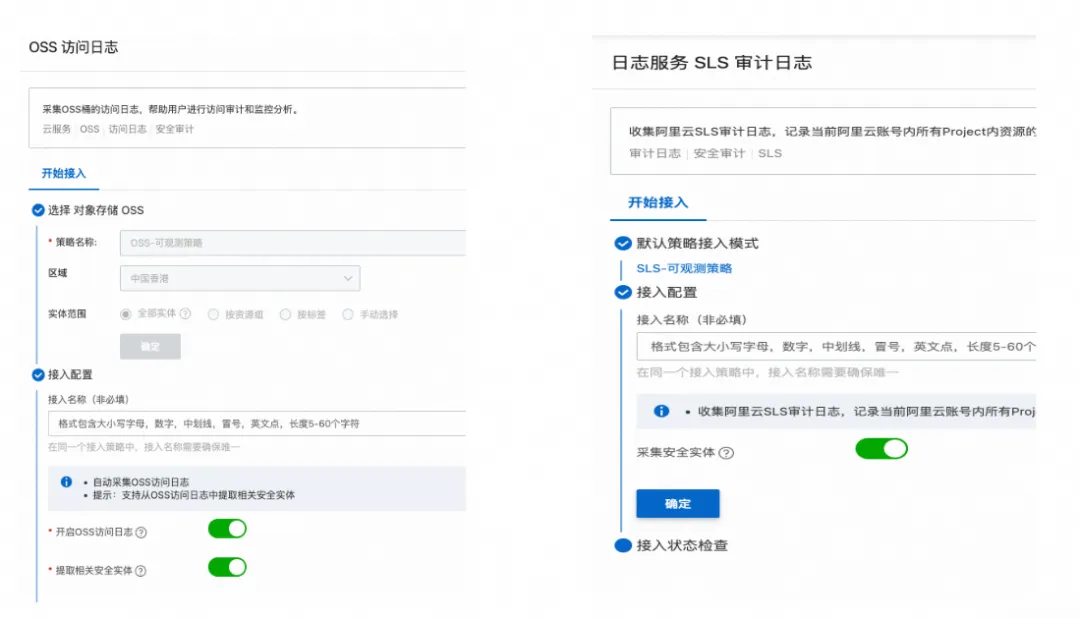This screenshot has height=618, width=1080.
Task: Click the 策略名称 input field
Action: coord(293,243)
